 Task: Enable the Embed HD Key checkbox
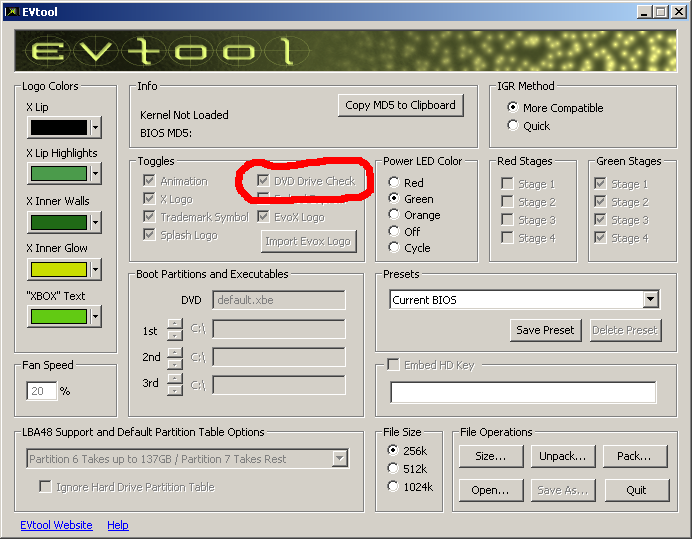point(394,365)
